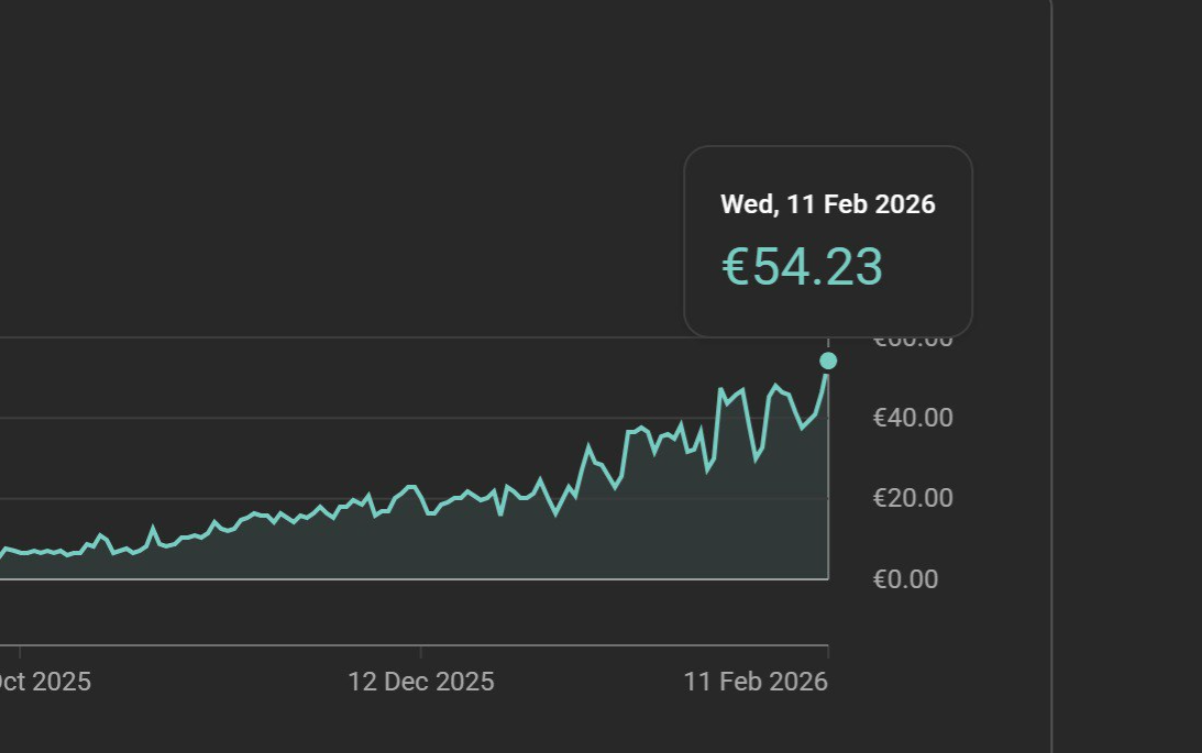Select the €20.00 y-axis label

pos(913,498)
